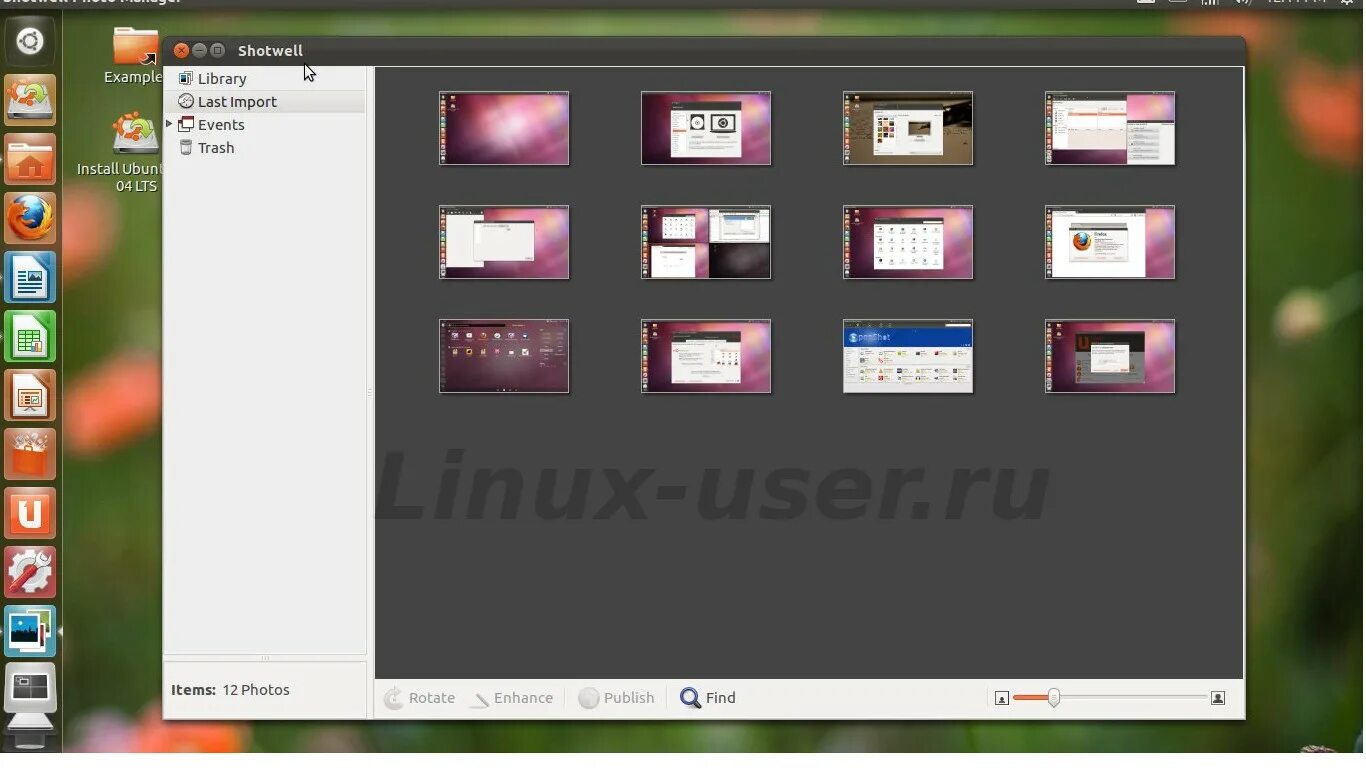
Task: Open Ubuntu Software Center from the launcher
Action: (x=30, y=454)
